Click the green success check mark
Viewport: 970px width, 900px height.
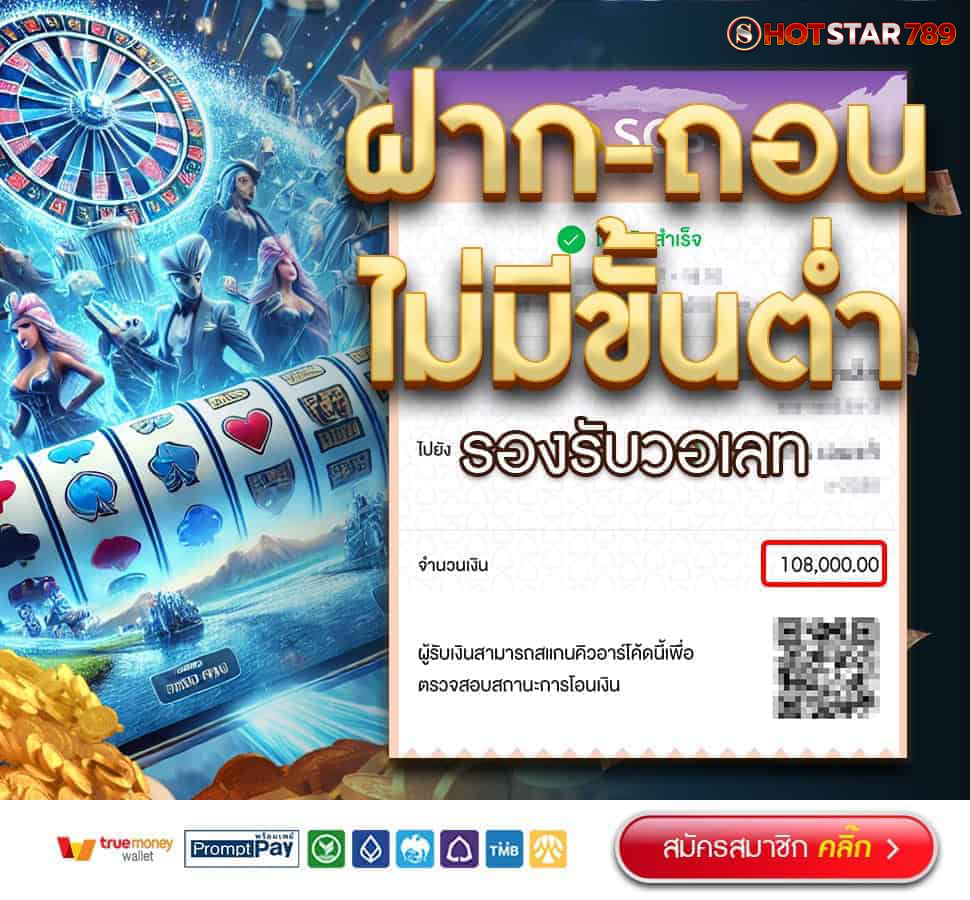[x=570, y=239]
